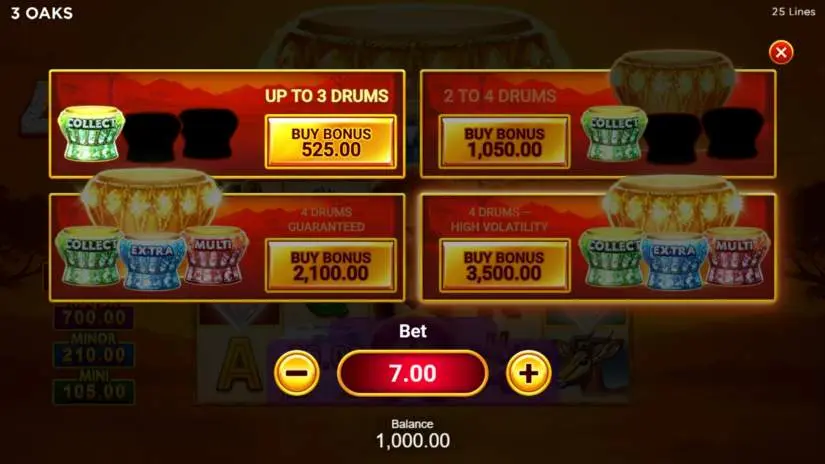Select the Up To 3 Drums title
The height and width of the screenshot is (464, 825).
tap(327, 96)
